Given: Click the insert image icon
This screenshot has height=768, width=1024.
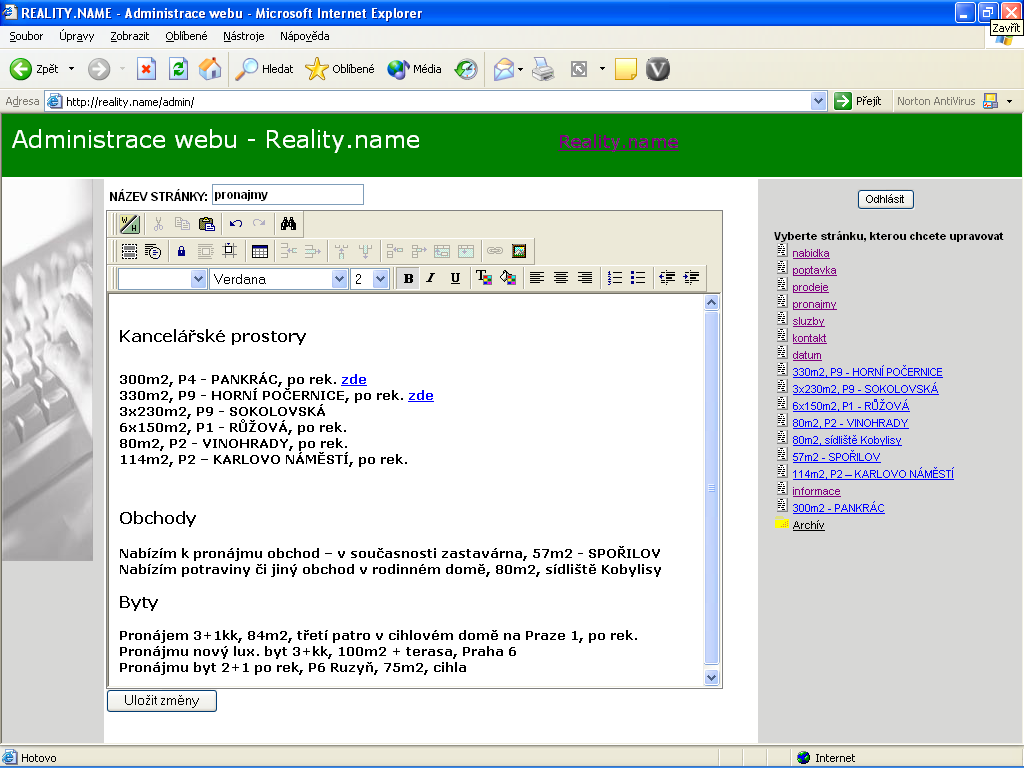Looking at the screenshot, I should pos(519,251).
